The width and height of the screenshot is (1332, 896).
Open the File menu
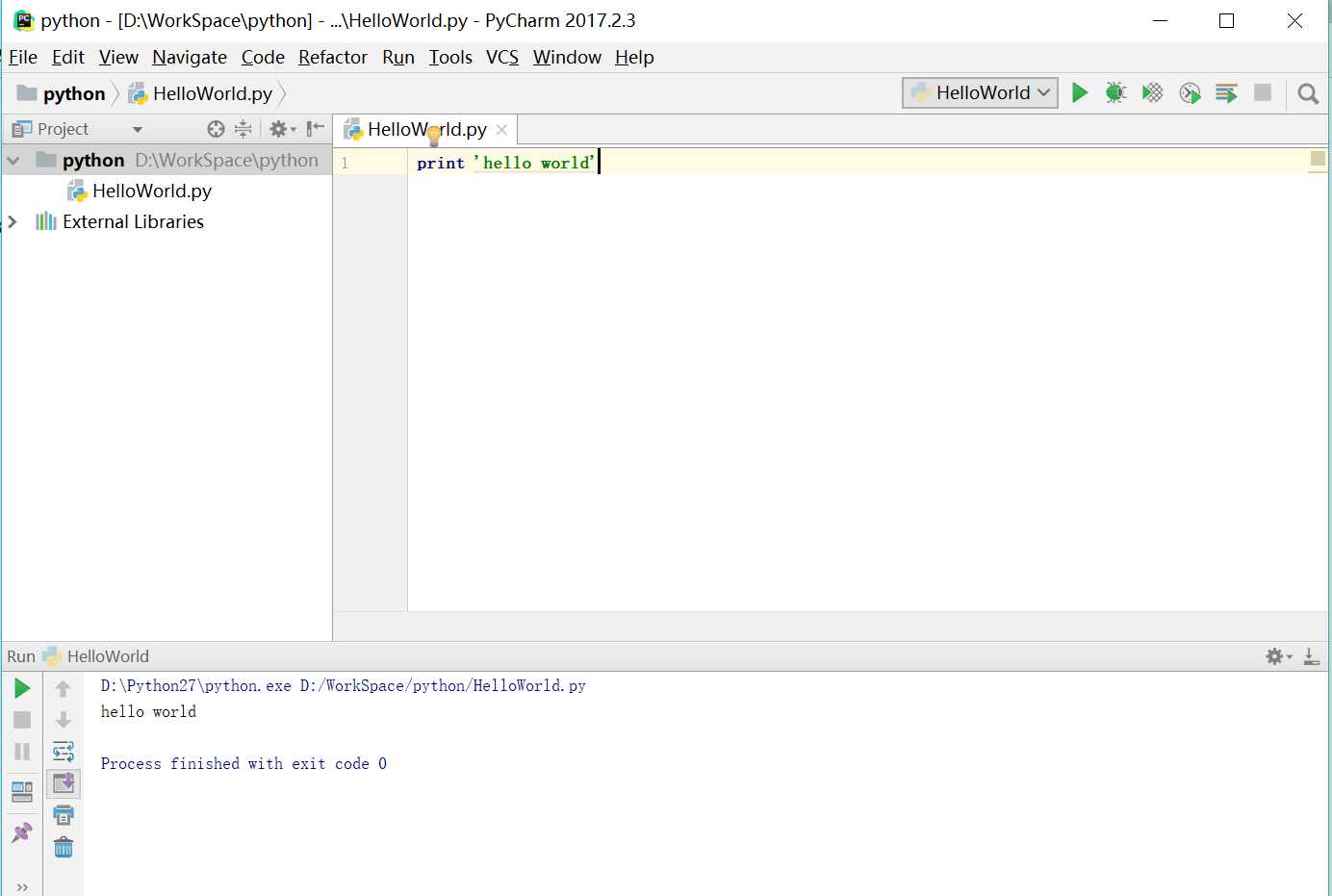(23, 58)
